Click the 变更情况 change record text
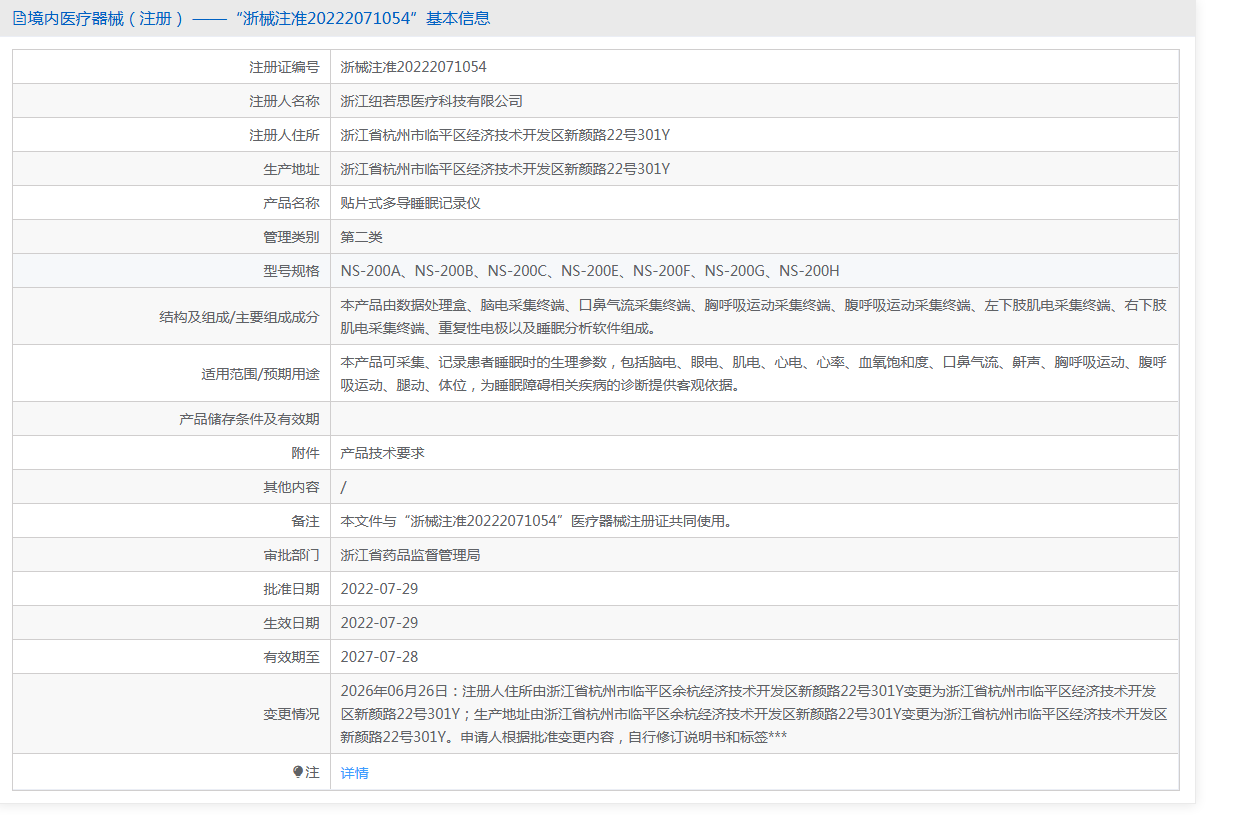 pyautogui.click(x=754, y=714)
